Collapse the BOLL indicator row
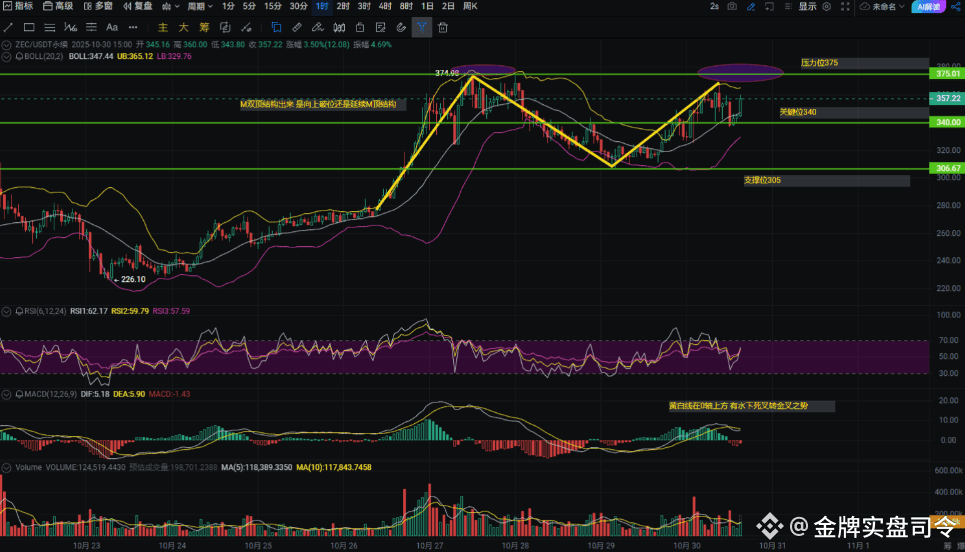Screen dimensions: 965x552 tap(6, 57)
